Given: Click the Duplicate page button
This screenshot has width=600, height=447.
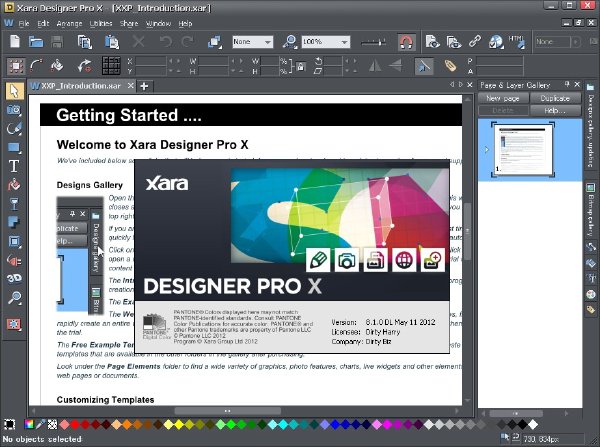Looking at the screenshot, I should (x=555, y=98).
